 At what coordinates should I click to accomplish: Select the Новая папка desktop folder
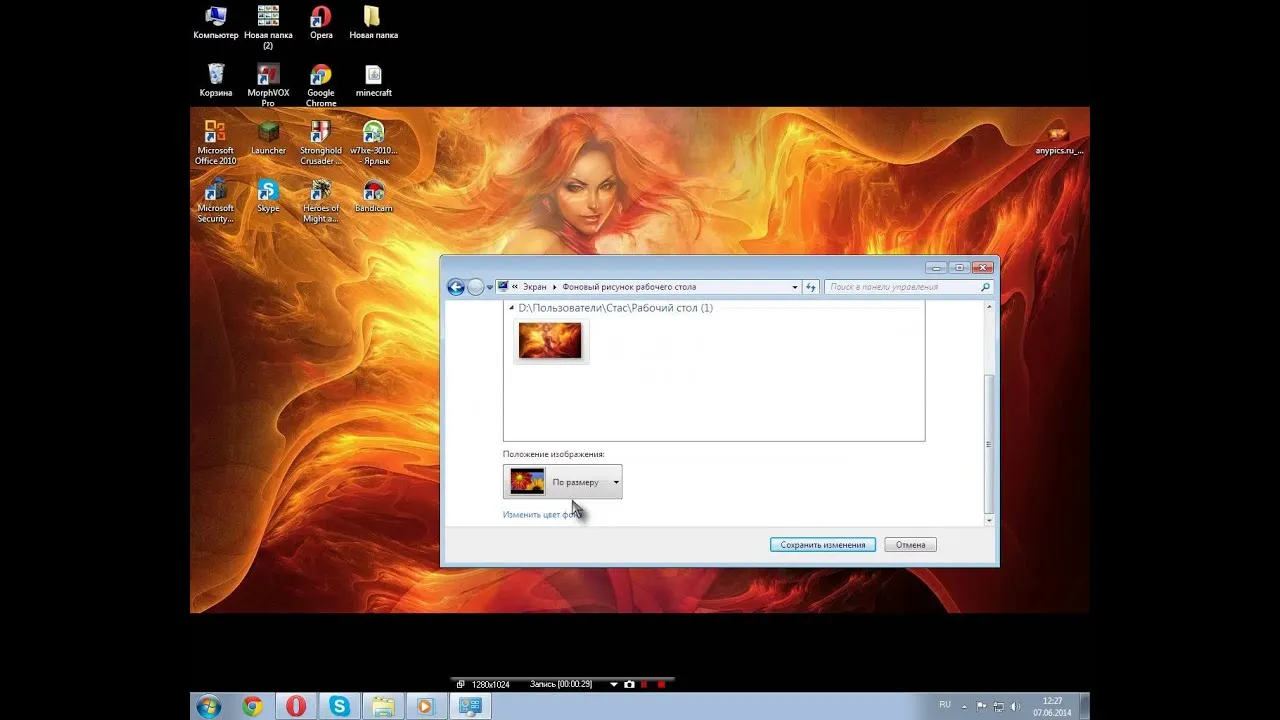373,22
